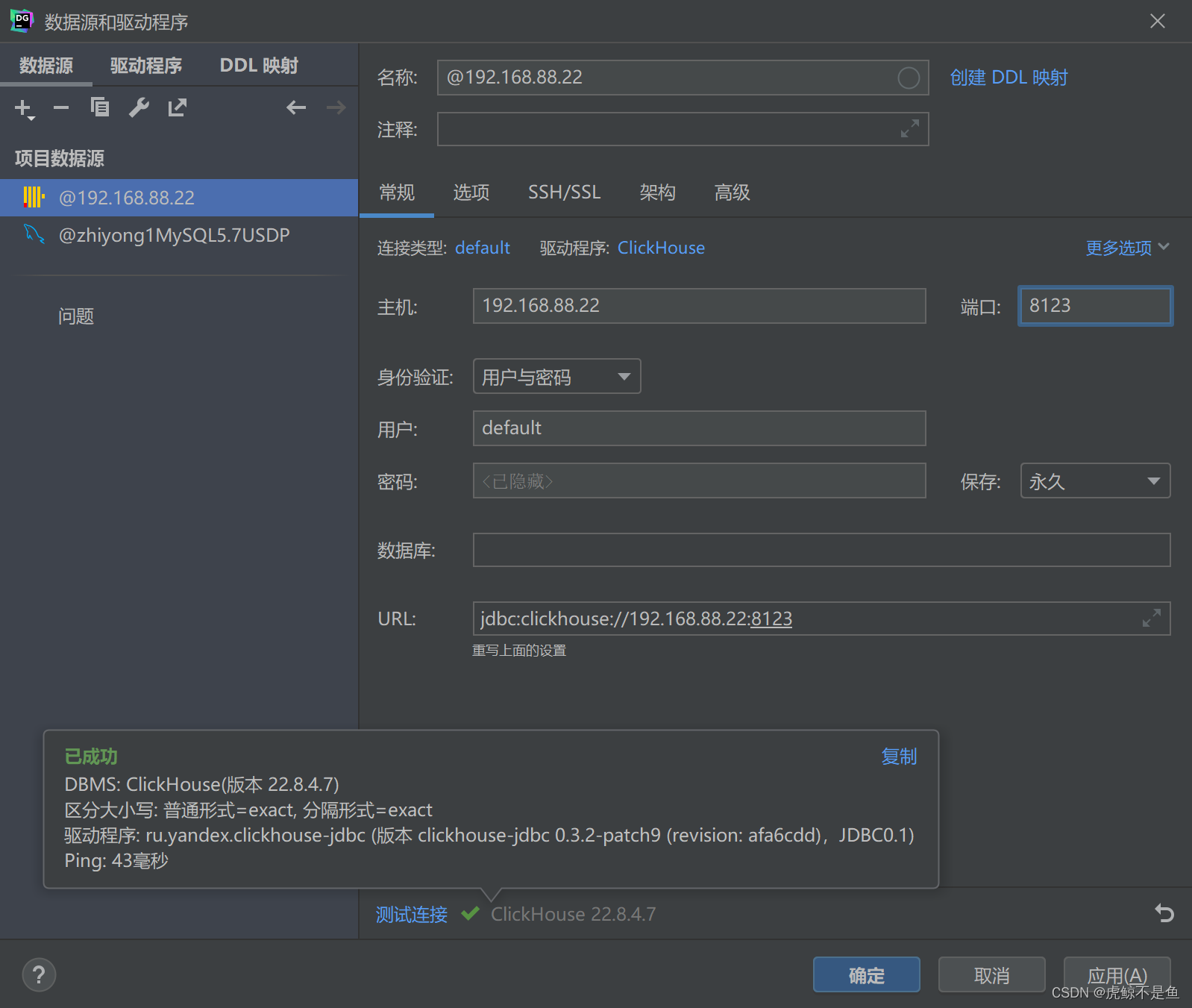Select the @192.168.88.22 ClickHouse data source

coord(179,198)
